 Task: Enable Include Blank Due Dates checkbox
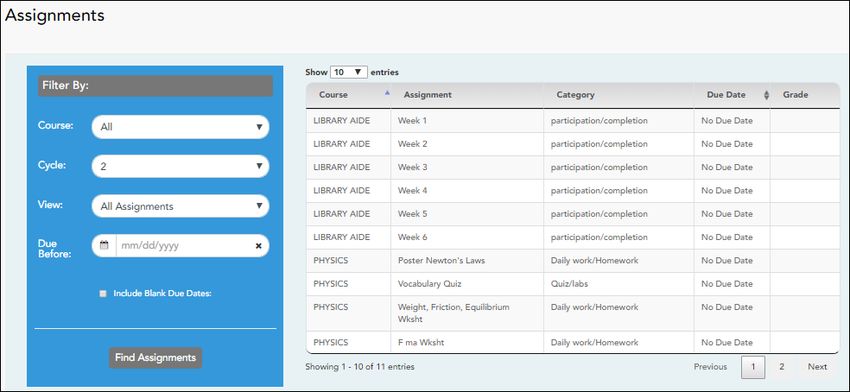pyautogui.click(x=103, y=294)
